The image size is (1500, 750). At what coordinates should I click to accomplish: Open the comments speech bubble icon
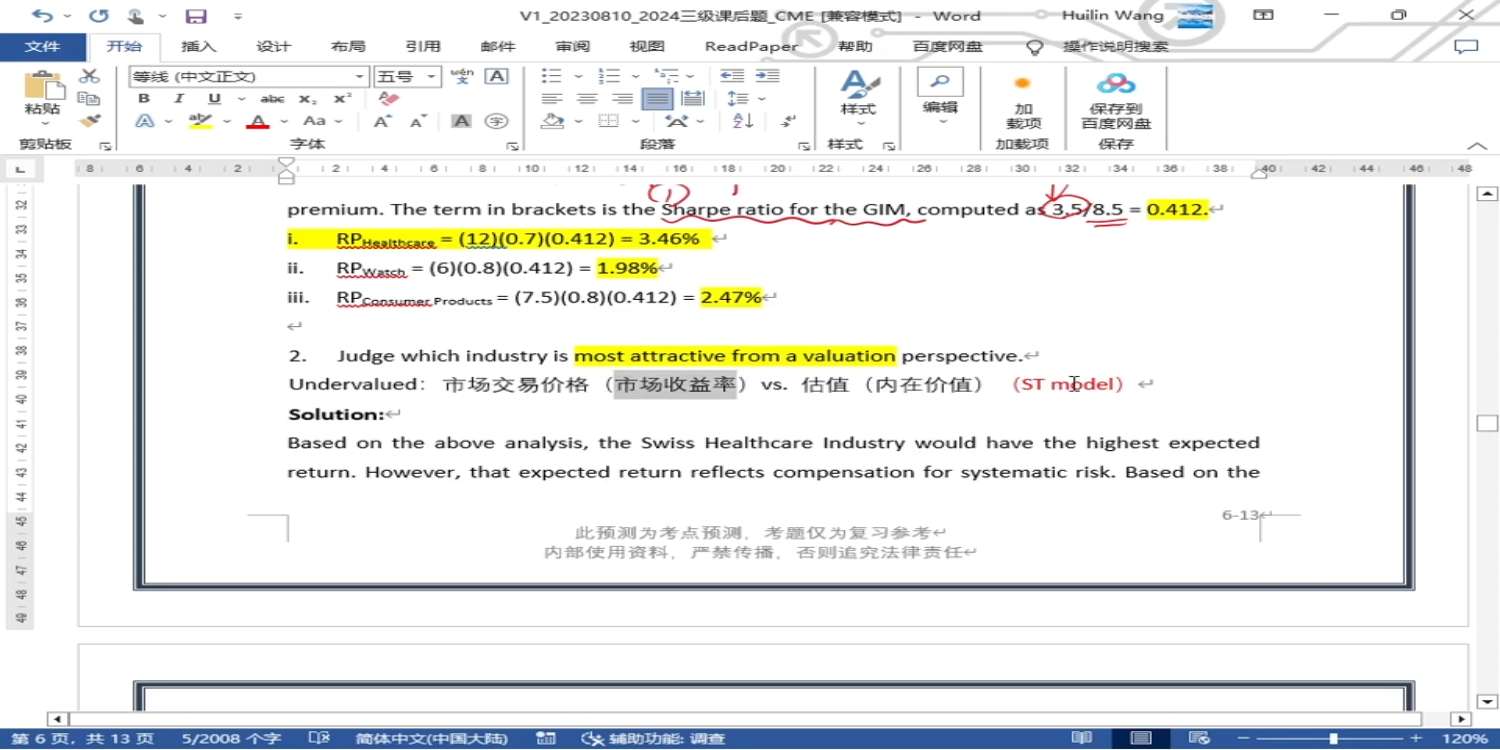[x=1466, y=47]
